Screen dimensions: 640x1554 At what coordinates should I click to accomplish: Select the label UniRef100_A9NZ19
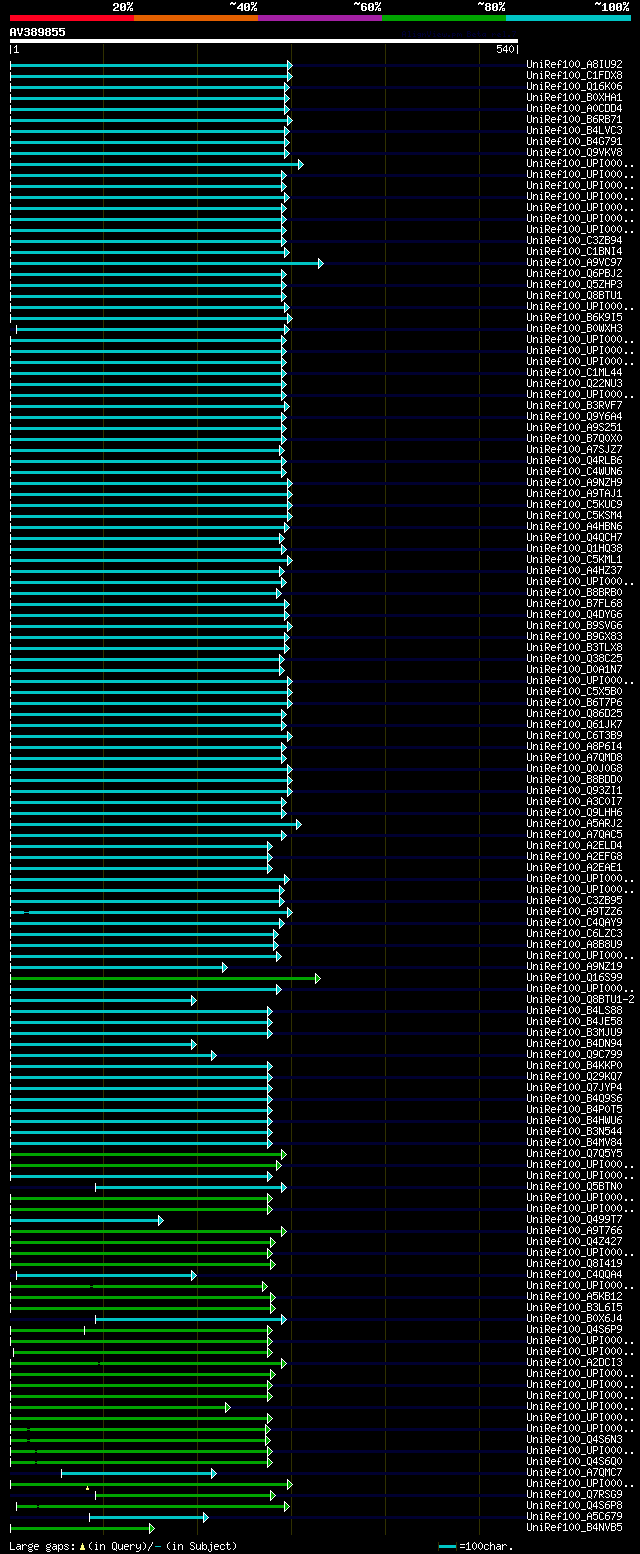574,966
